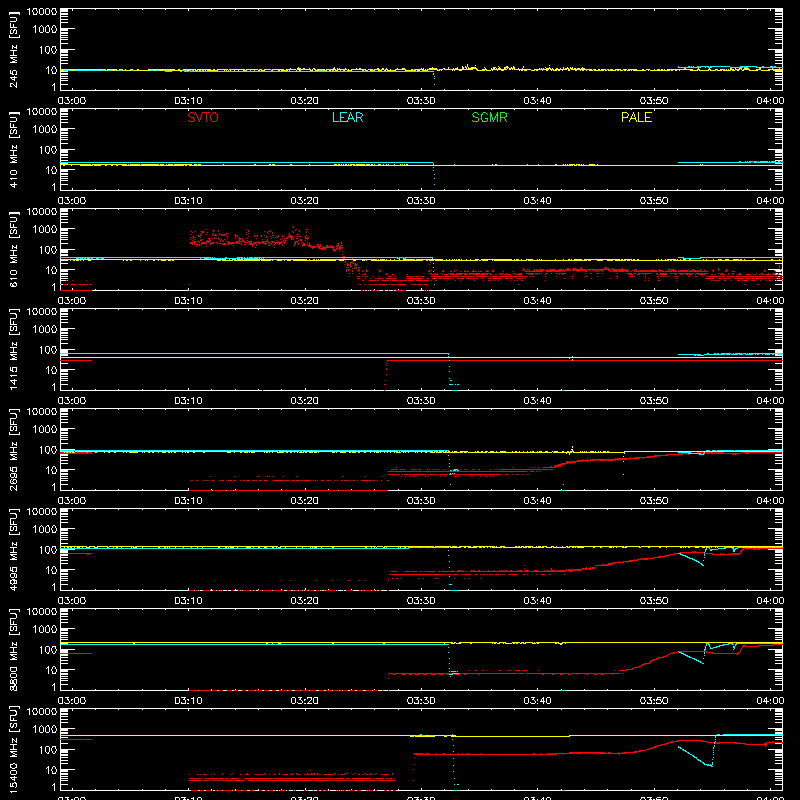This screenshot has height=800, width=800.
Task: Click the 04:00 time label under 245 MHz plot
Action: point(770,101)
